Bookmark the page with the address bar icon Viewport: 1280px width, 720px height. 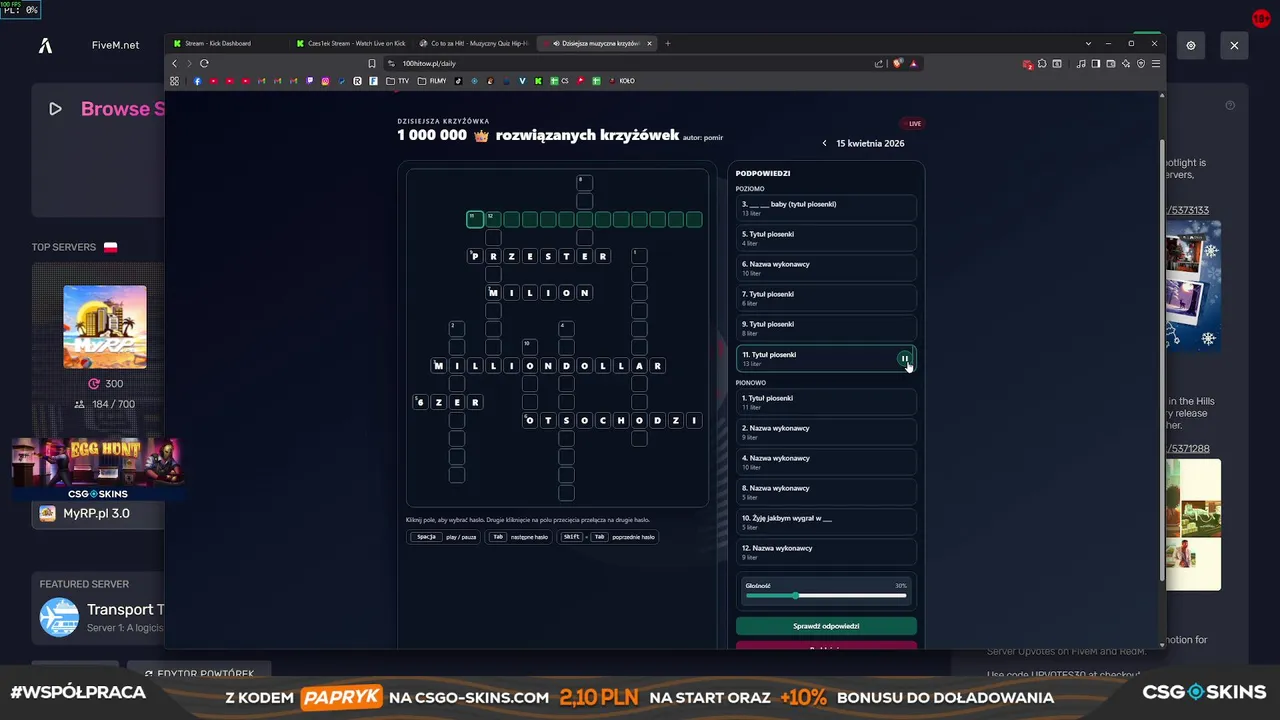(x=372, y=63)
